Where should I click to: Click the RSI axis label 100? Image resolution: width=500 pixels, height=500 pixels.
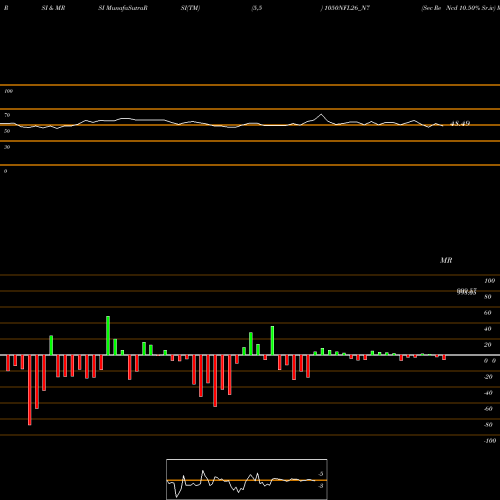click(x=8, y=91)
